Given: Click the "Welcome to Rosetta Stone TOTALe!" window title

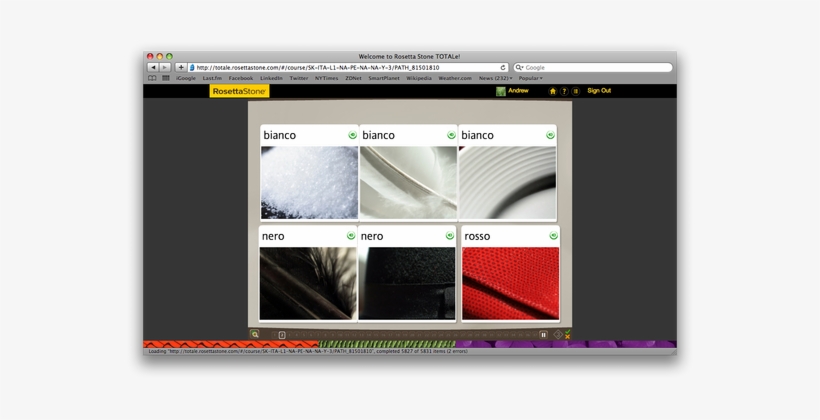Looking at the screenshot, I should tap(409, 56).
